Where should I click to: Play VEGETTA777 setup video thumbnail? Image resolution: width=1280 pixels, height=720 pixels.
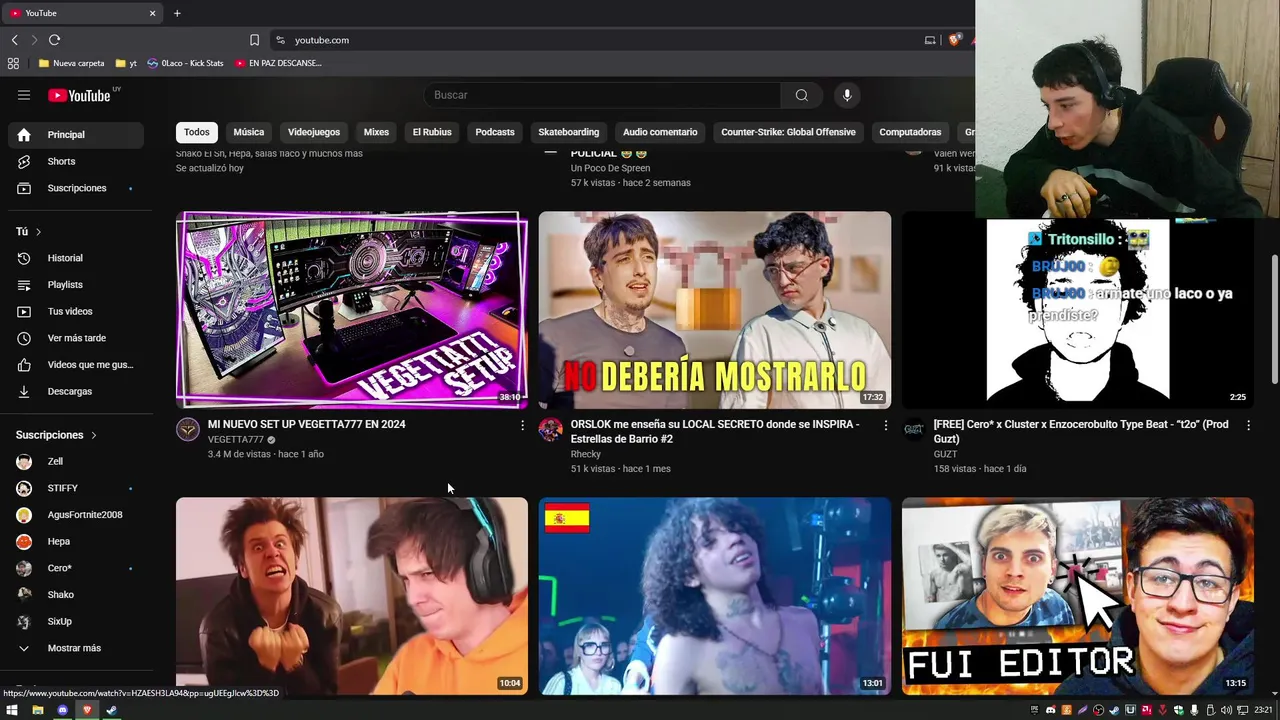coord(352,310)
